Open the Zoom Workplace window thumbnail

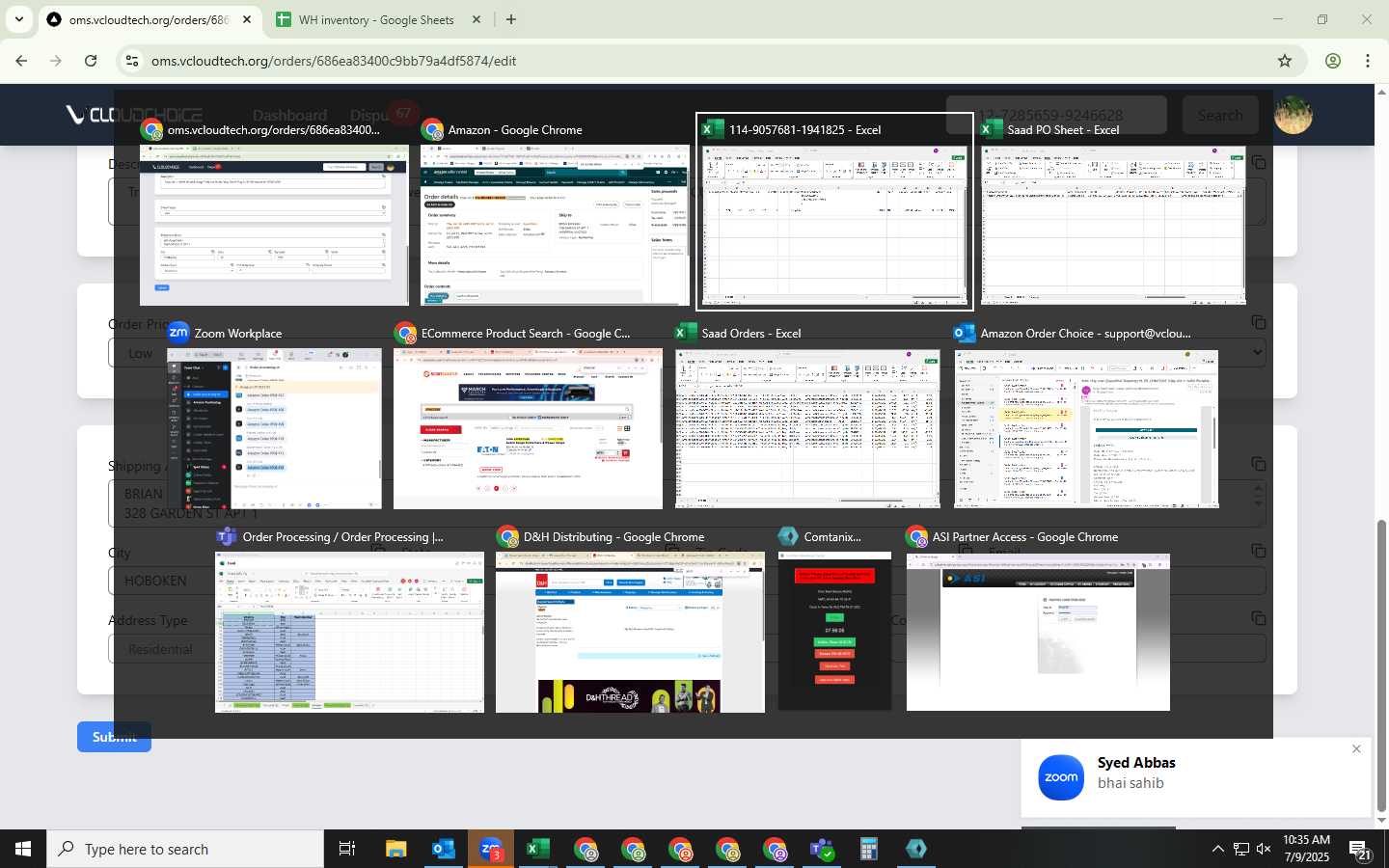[274, 429]
